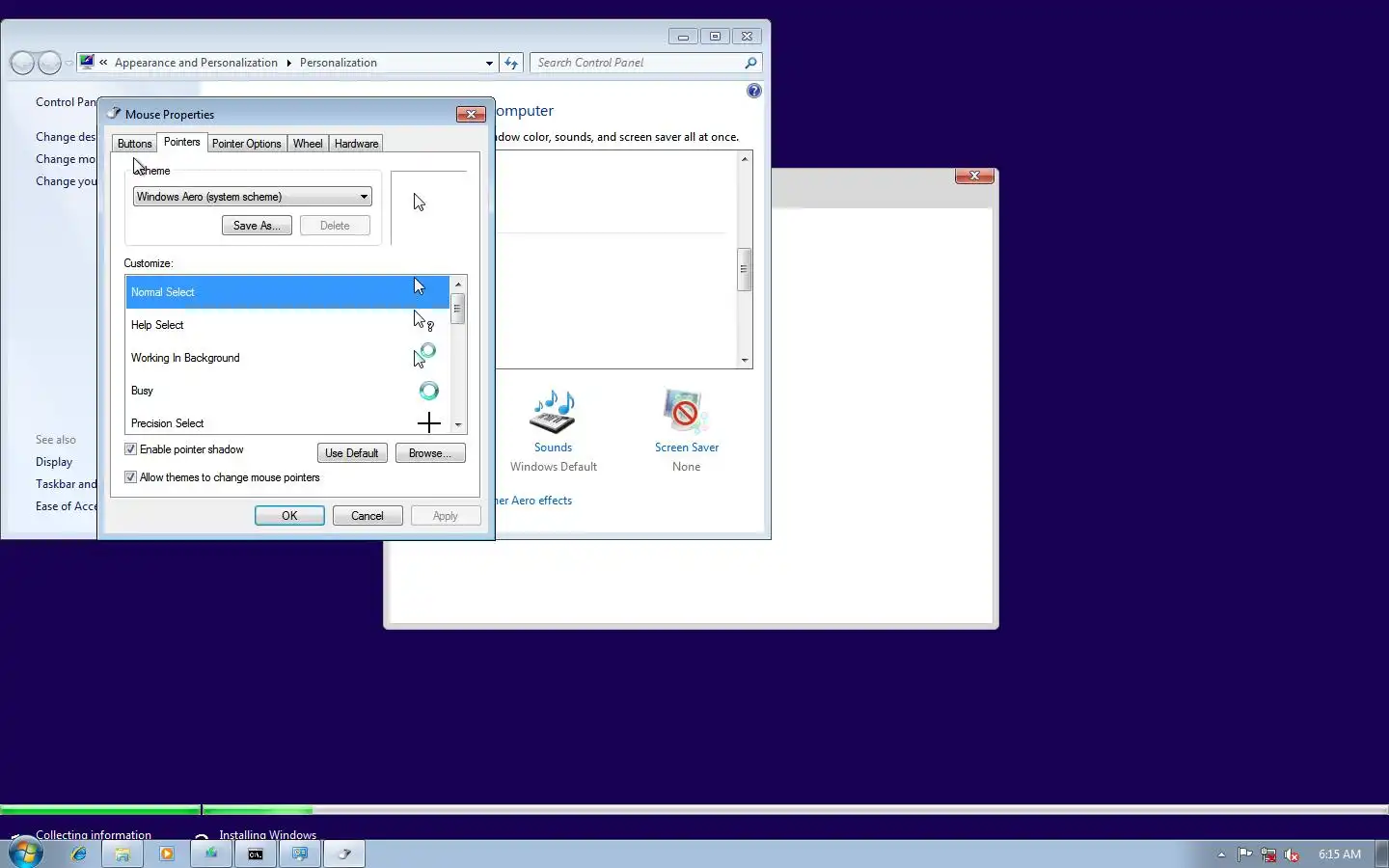The width and height of the screenshot is (1389, 868).
Task: Open Action Center flag tray icon
Action: click(x=1244, y=854)
